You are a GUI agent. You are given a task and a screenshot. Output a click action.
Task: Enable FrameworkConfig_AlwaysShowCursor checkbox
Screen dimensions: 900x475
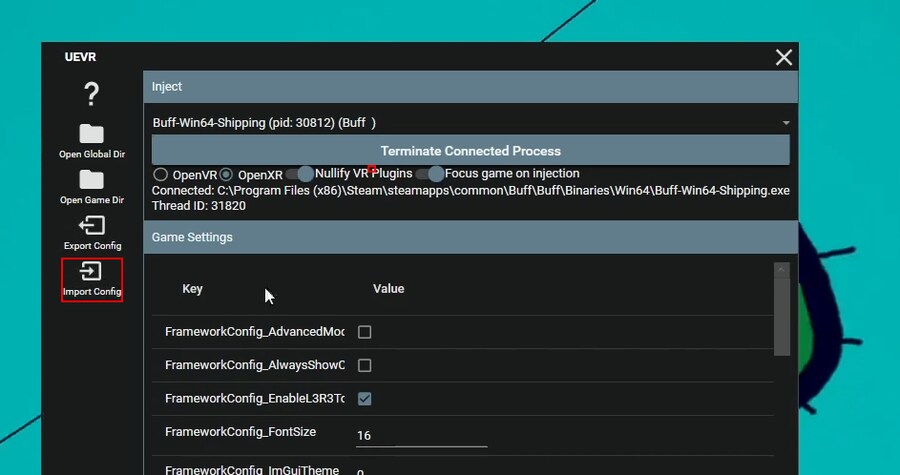coord(365,365)
